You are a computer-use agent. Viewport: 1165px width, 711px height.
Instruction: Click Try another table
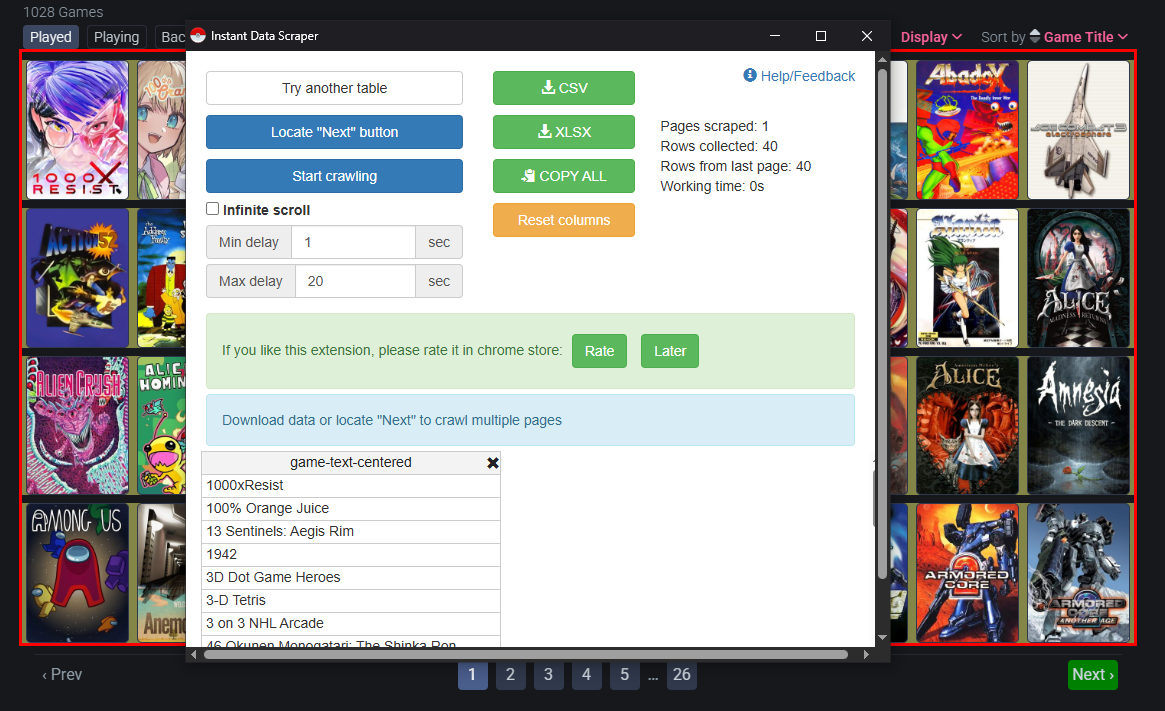pos(334,88)
